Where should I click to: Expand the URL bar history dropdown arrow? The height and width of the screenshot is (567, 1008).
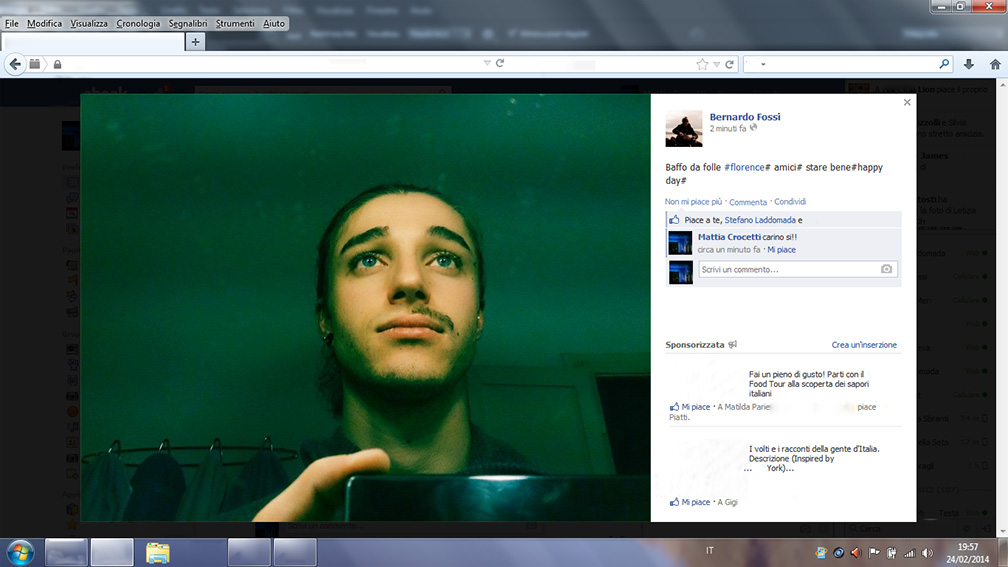pyautogui.click(x=487, y=63)
